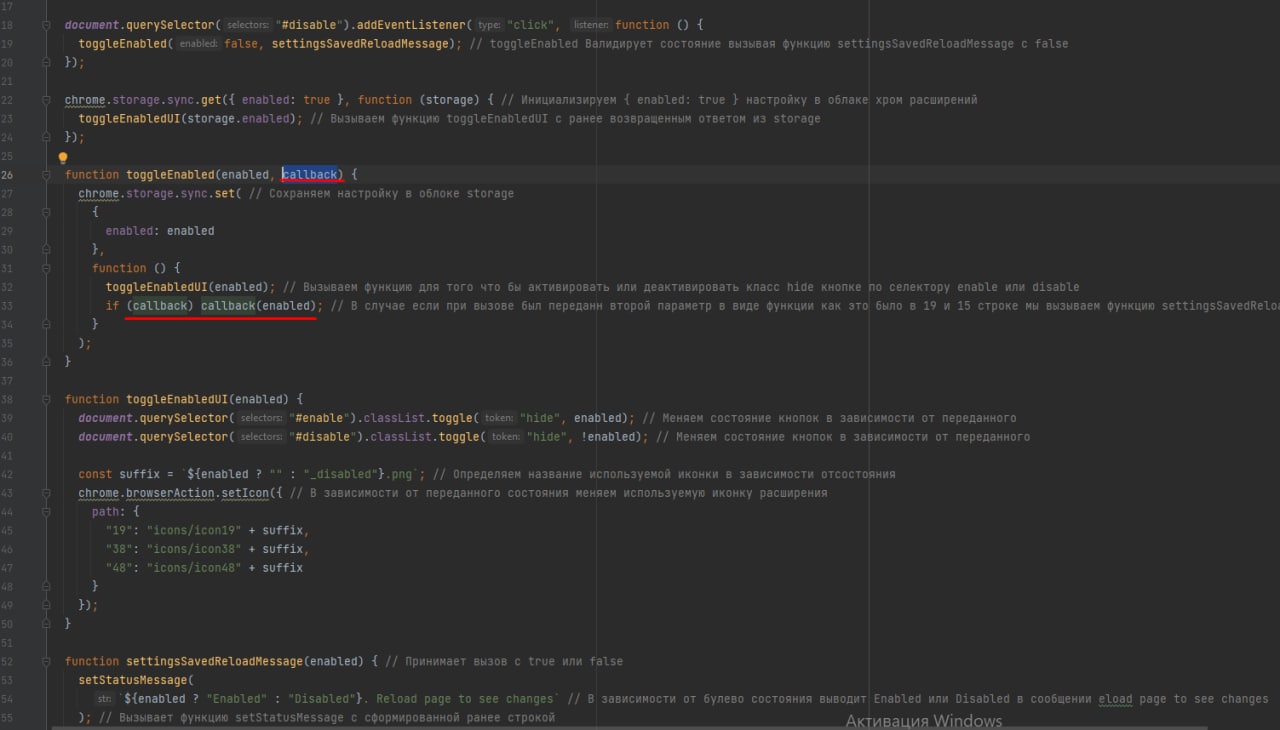Click the 'settingsSavedReloadMessage' function name on line 52
The width and height of the screenshot is (1280, 730).
tap(214, 661)
